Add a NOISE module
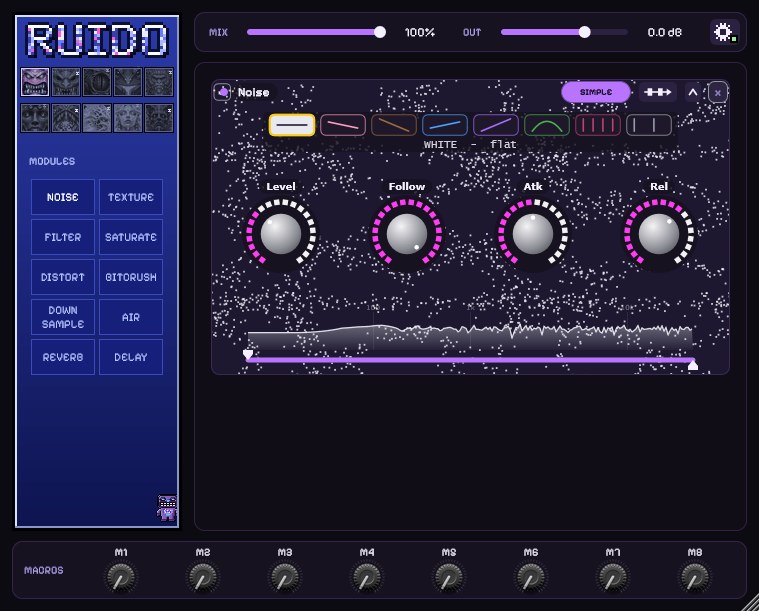Image resolution: width=759 pixels, height=611 pixels. 63,197
